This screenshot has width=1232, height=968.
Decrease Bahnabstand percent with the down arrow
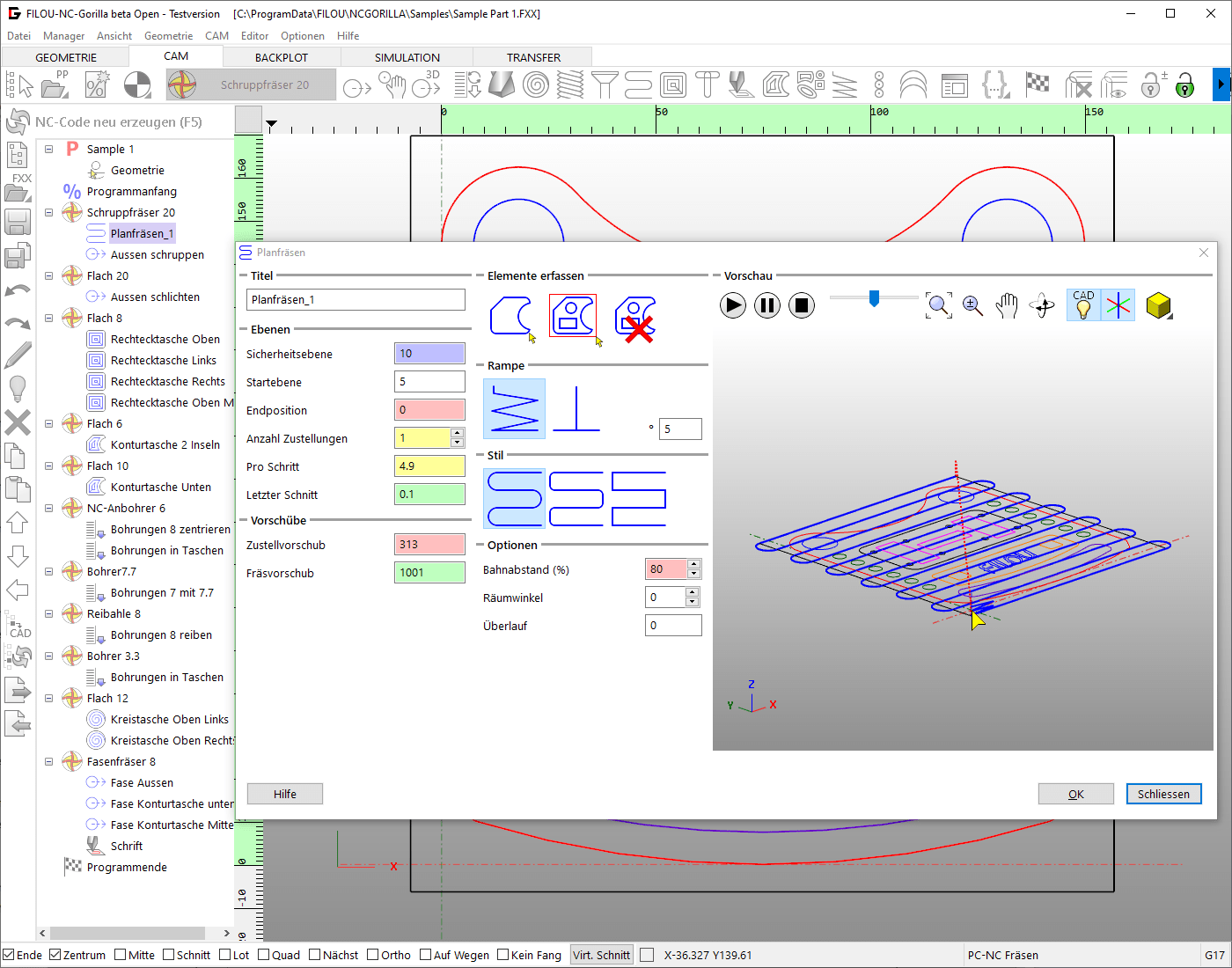[x=694, y=574]
